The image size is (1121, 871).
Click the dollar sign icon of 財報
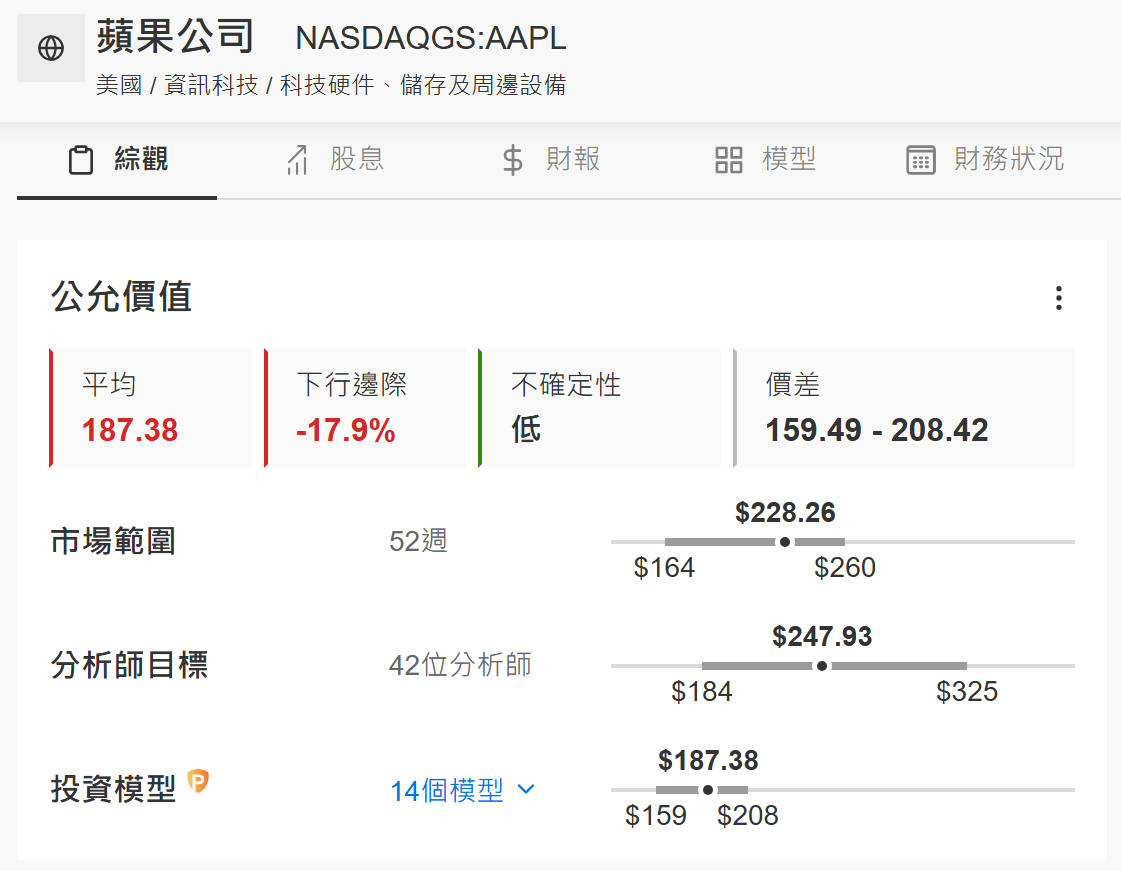(512, 160)
